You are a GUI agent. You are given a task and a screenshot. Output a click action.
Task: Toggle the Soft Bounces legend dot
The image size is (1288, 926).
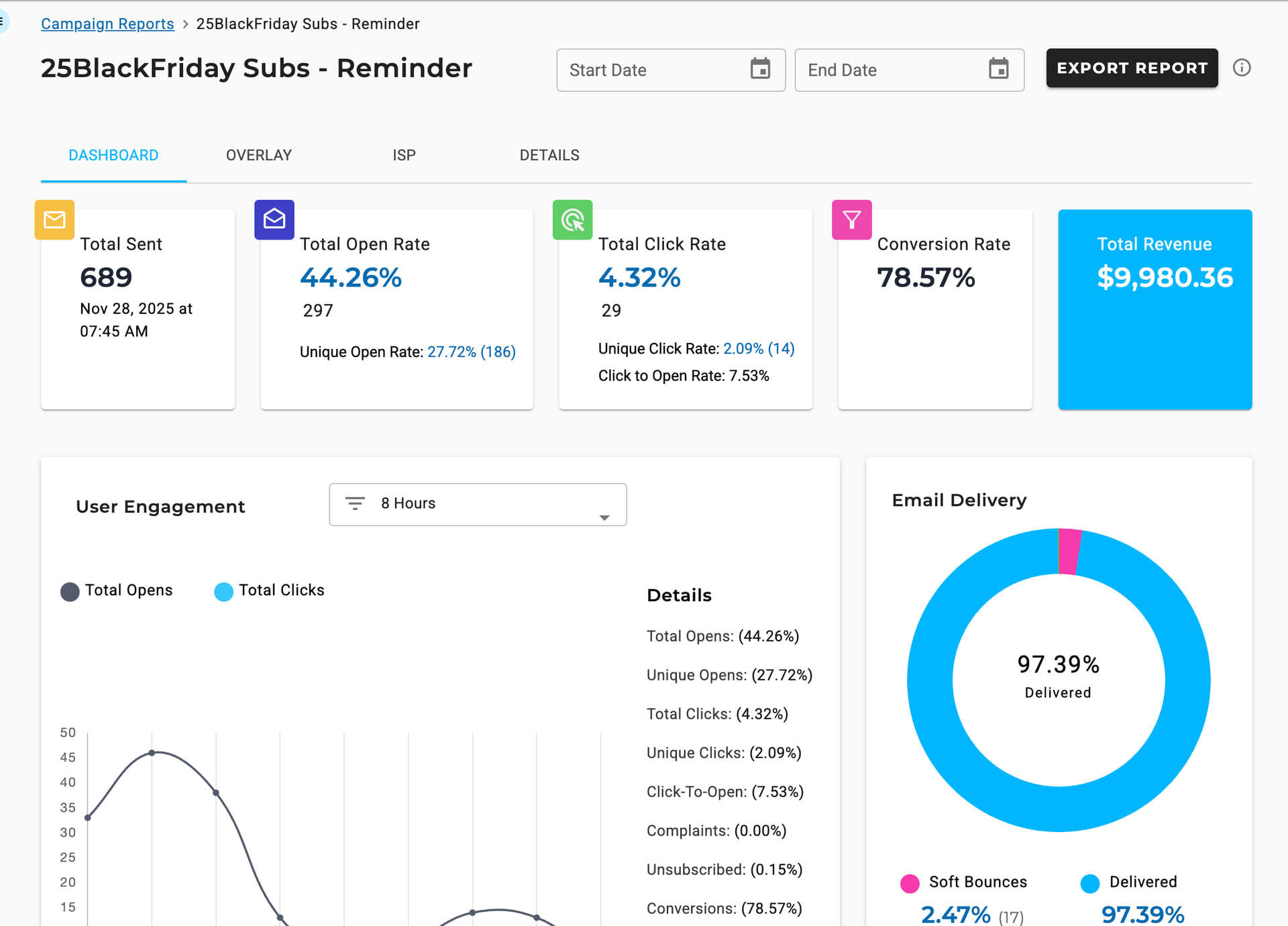tap(910, 883)
